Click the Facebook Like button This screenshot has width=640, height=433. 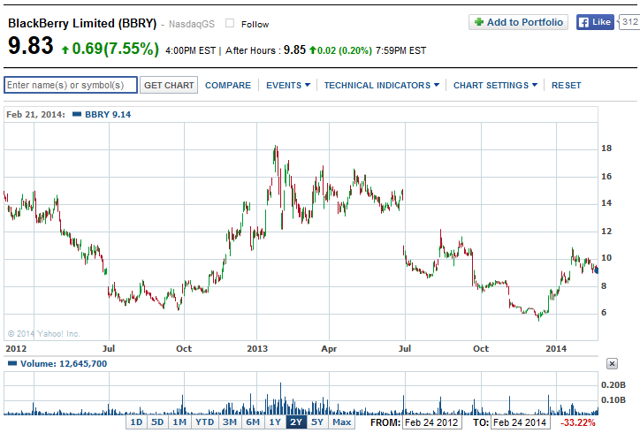[595, 22]
